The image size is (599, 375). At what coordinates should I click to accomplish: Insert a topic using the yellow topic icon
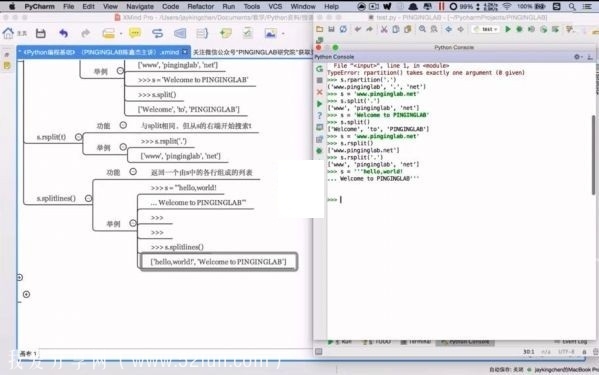[x=108, y=34]
